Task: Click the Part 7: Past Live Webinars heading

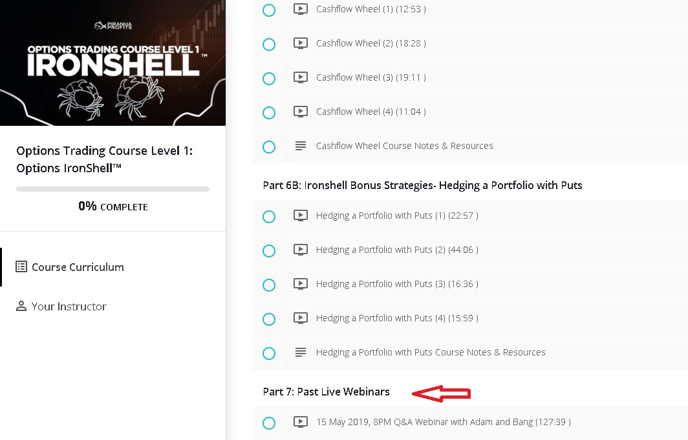Action: point(326,391)
